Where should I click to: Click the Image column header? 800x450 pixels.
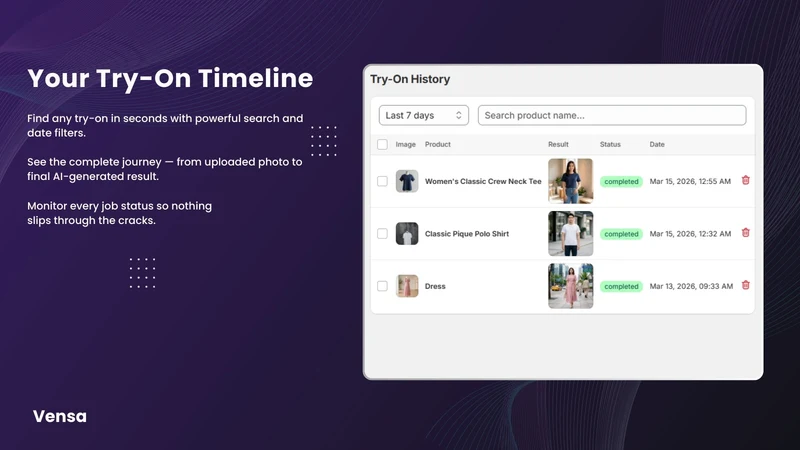point(406,144)
